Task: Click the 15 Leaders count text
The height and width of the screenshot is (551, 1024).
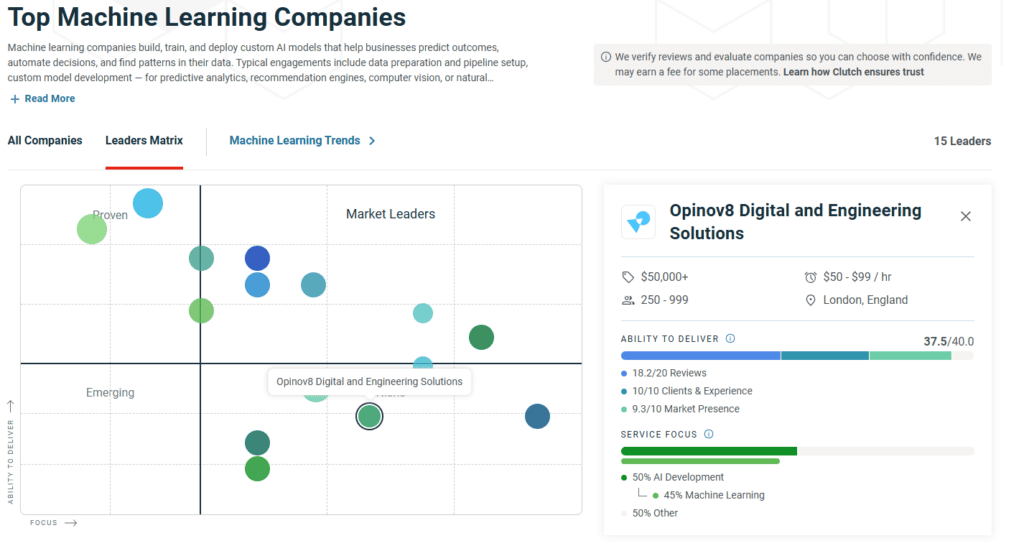Action: pyautogui.click(x=962, y=141)
